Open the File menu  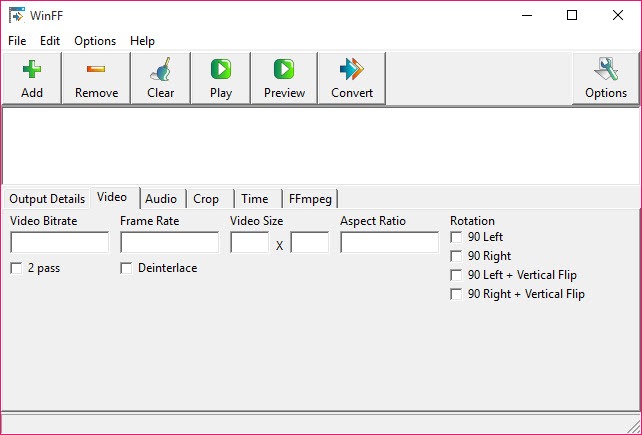click(x=17, y=41)
